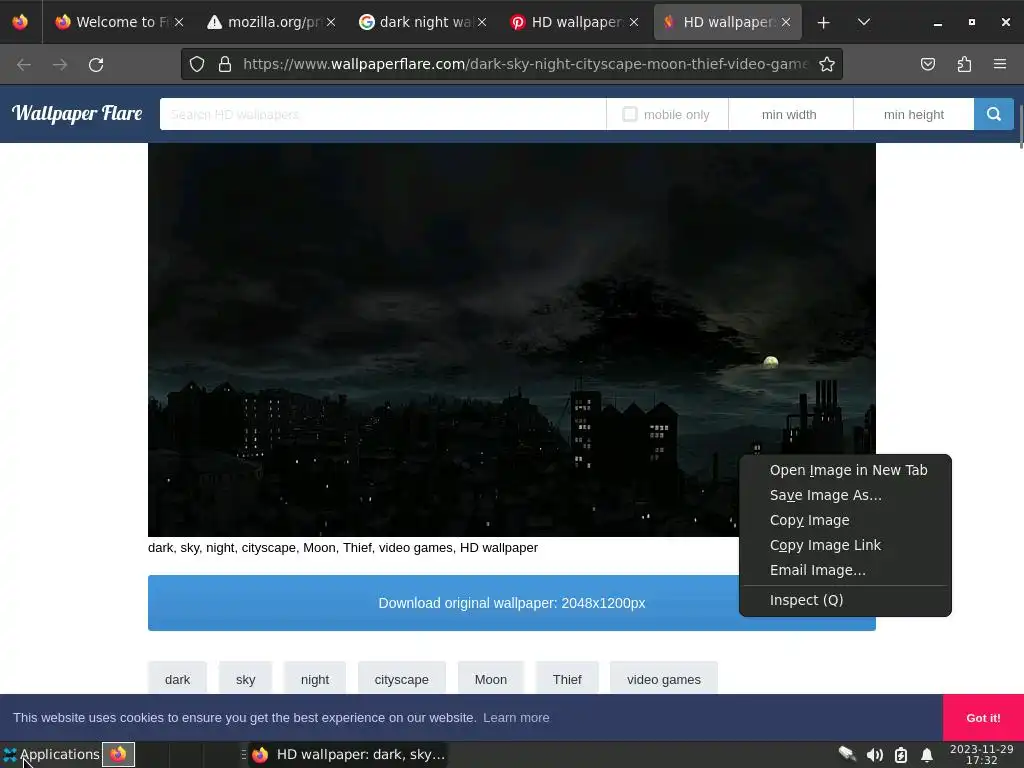Click the Wallpaper Flare logo
The height and width of the screenshot is (768, 1024).
77,114
